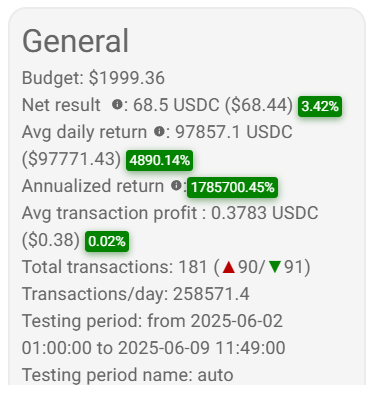Click the Total transactions 181 text
This screenshot has width=372, height=398.
[115, 267]
